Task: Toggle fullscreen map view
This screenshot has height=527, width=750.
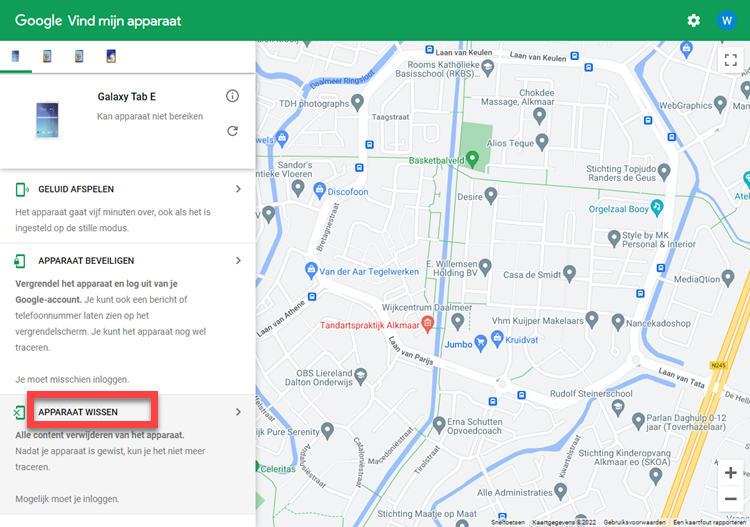Action: pos(730,60)
